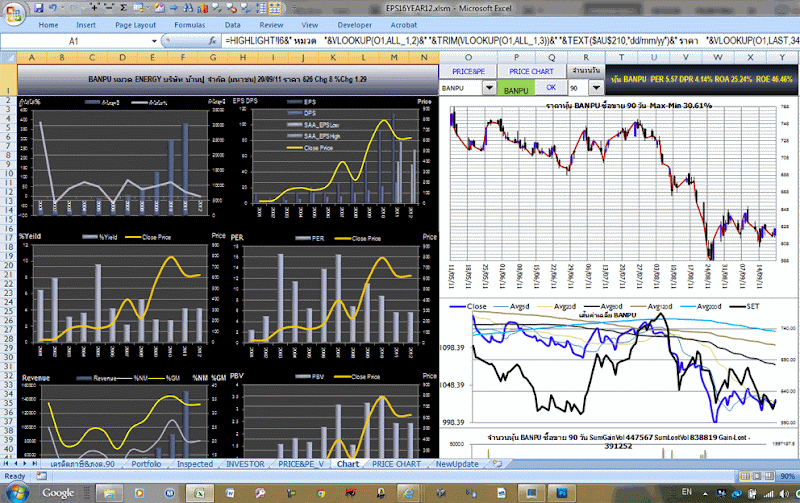Switch to the Inspected sheet tab

click(194, 464)
